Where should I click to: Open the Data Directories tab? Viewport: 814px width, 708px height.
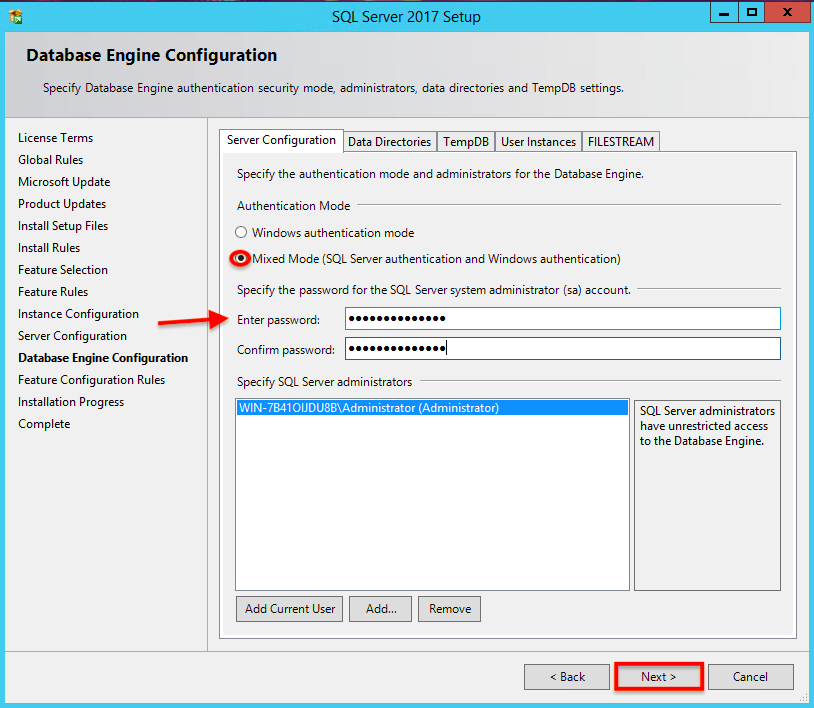389,142
